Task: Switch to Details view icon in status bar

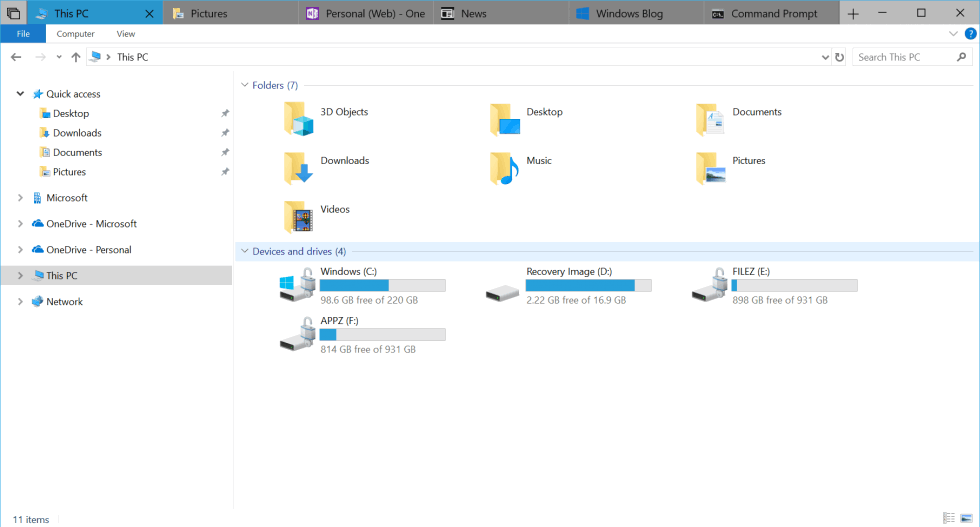Action: (x=949, y=518)
